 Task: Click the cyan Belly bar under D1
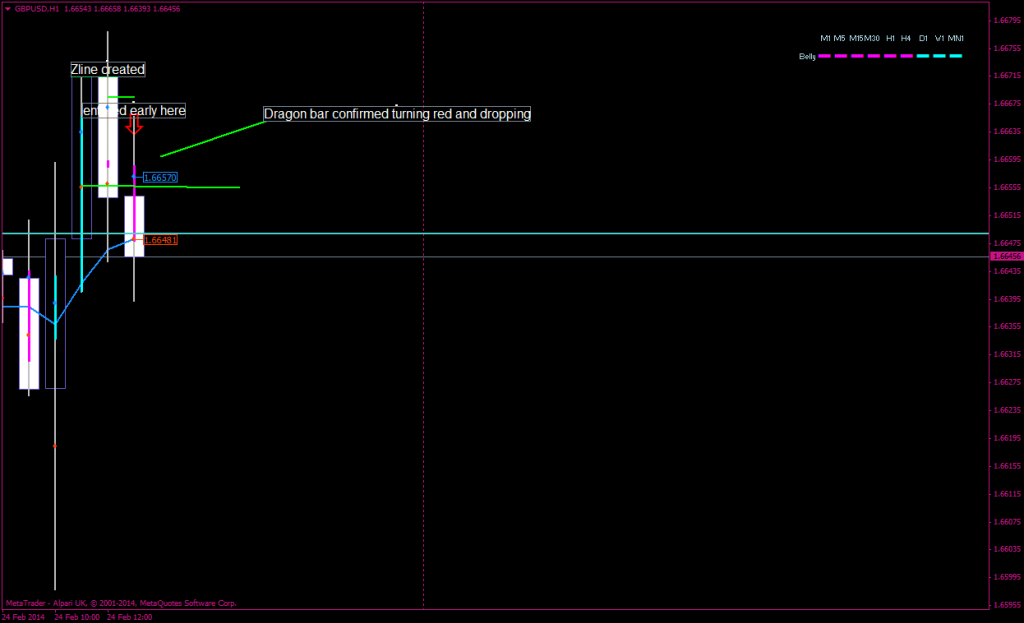pyautogui.click(x=923, y=56)
